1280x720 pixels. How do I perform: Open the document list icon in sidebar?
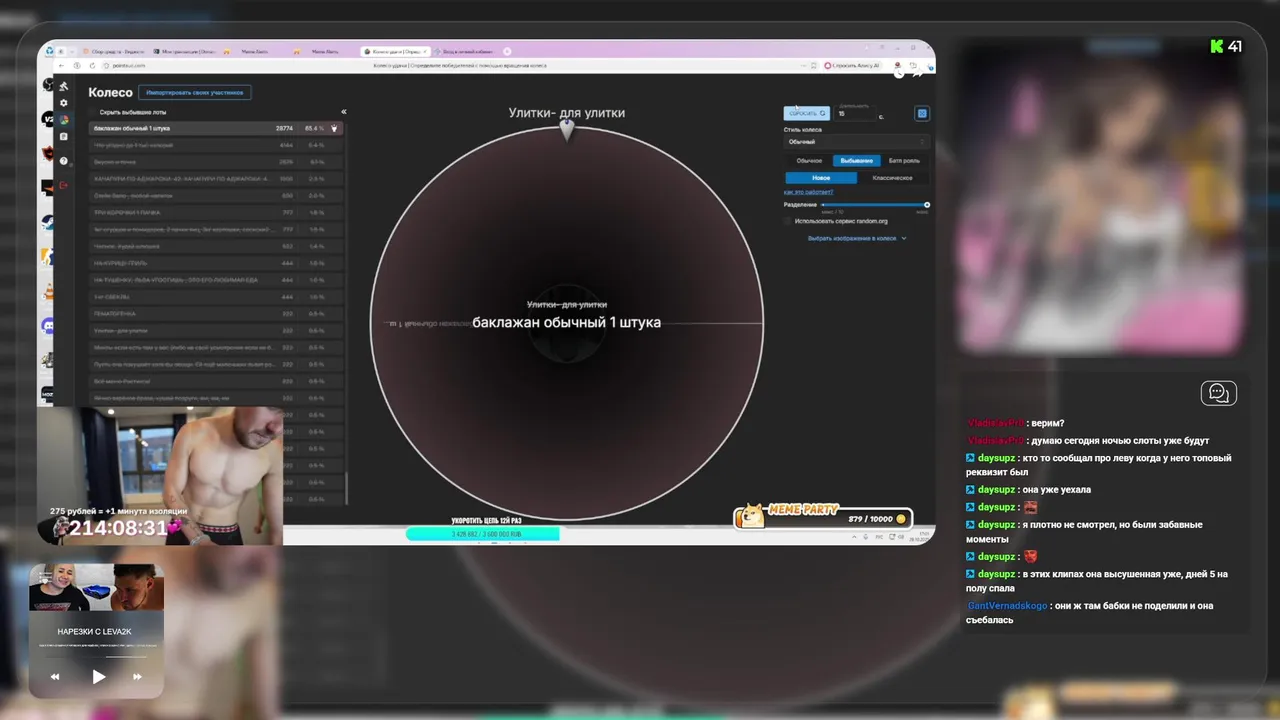(x=64, y=137)
